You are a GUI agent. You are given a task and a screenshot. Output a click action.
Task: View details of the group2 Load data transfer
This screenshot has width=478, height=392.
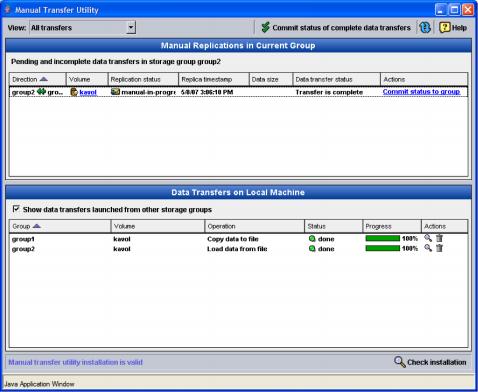(x=428, y=248)
